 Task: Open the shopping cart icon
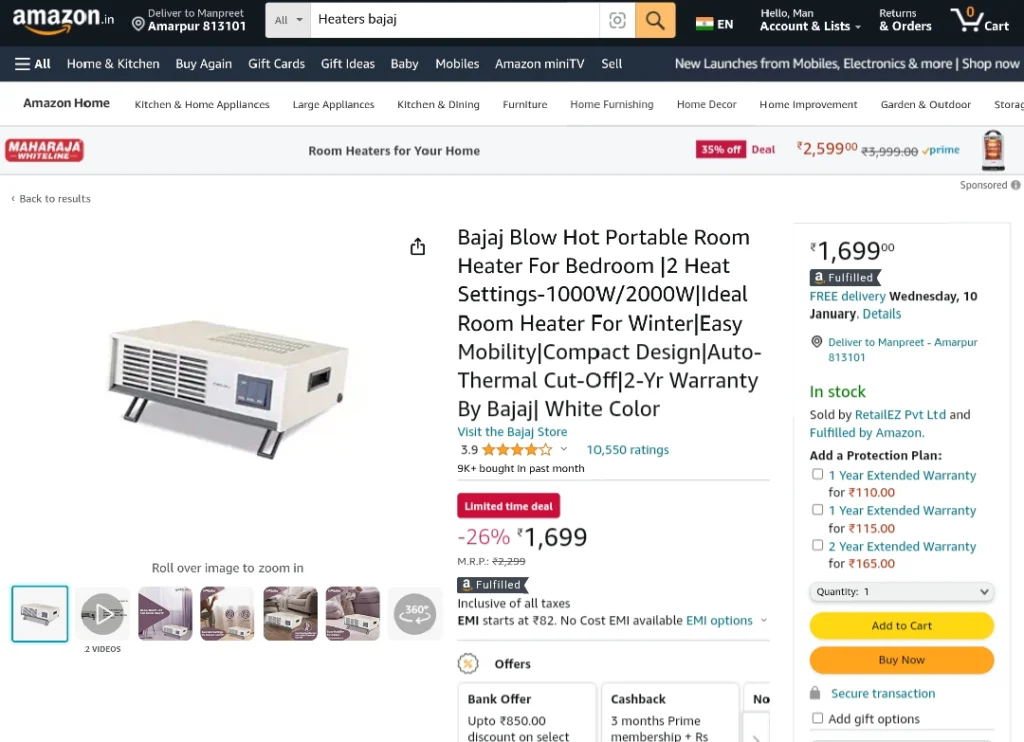click(980, 20)
